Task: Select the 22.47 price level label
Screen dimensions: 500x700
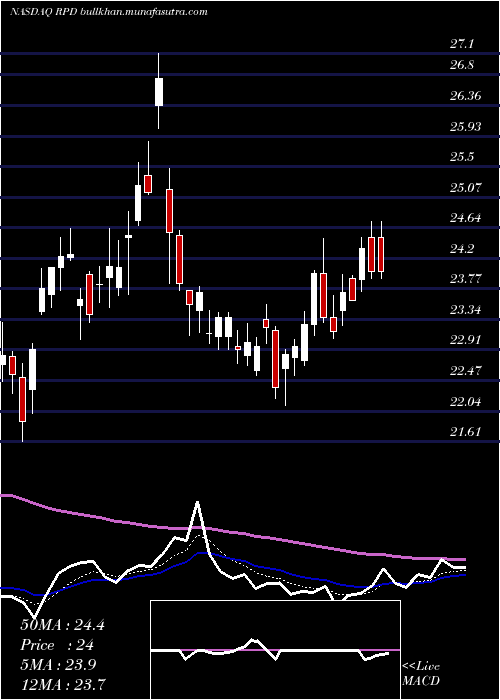Action: (x=465, y=371)
